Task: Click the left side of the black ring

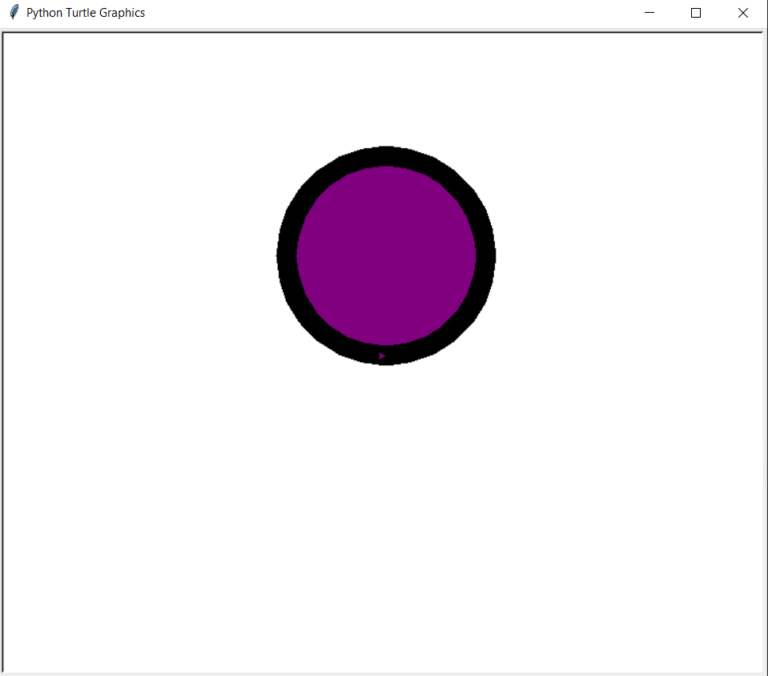Action: tap(287, 256)
